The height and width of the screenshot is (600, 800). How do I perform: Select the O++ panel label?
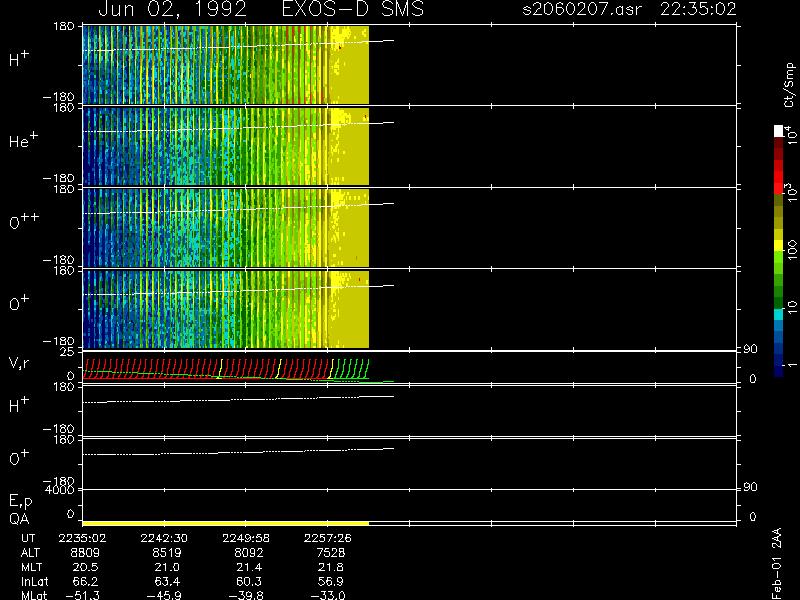pyautogui.click(x=24, y=220)
